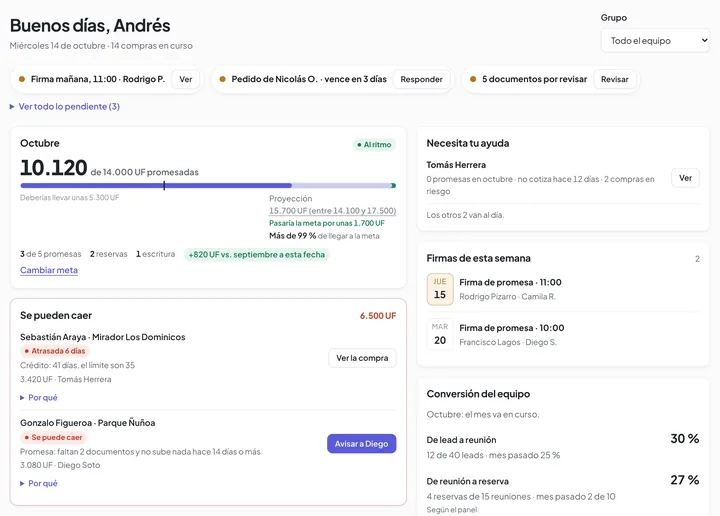Viewport: 720px width, 516px height.
Task: Click De reunión a reserva 27 % value
Action: (685, 480)
